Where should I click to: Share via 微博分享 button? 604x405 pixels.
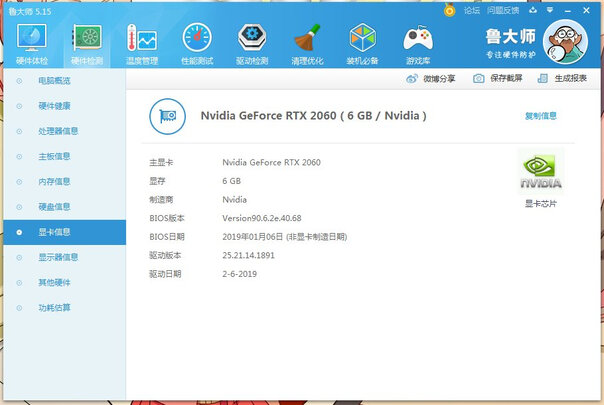(431, 78)
